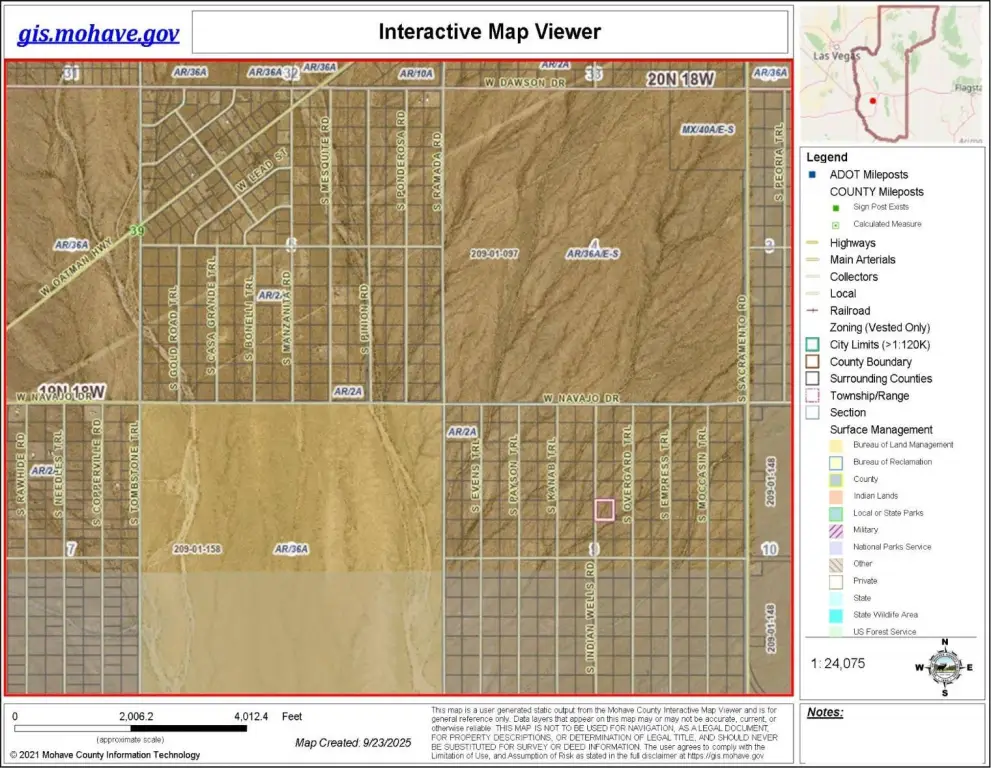
Task: Click the W Navajo Dr road label
Action: click(576, 398)
